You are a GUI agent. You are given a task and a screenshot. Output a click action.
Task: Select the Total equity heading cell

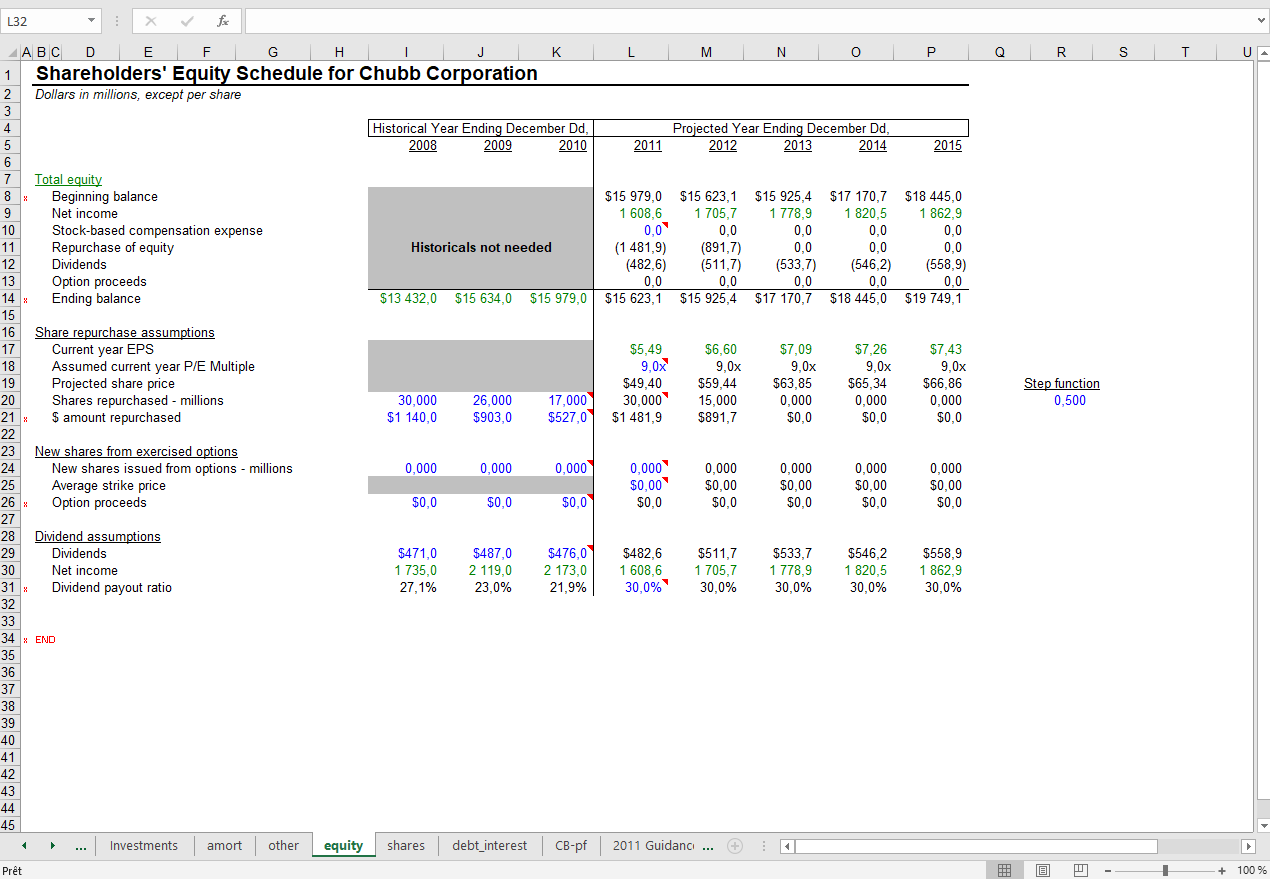pos(68,180)
